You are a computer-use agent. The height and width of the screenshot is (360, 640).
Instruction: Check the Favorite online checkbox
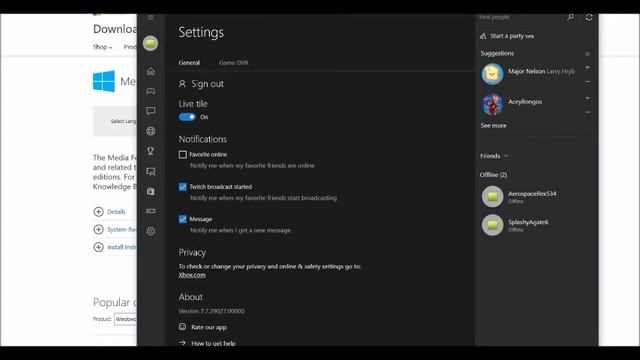(x=182, y=154)
